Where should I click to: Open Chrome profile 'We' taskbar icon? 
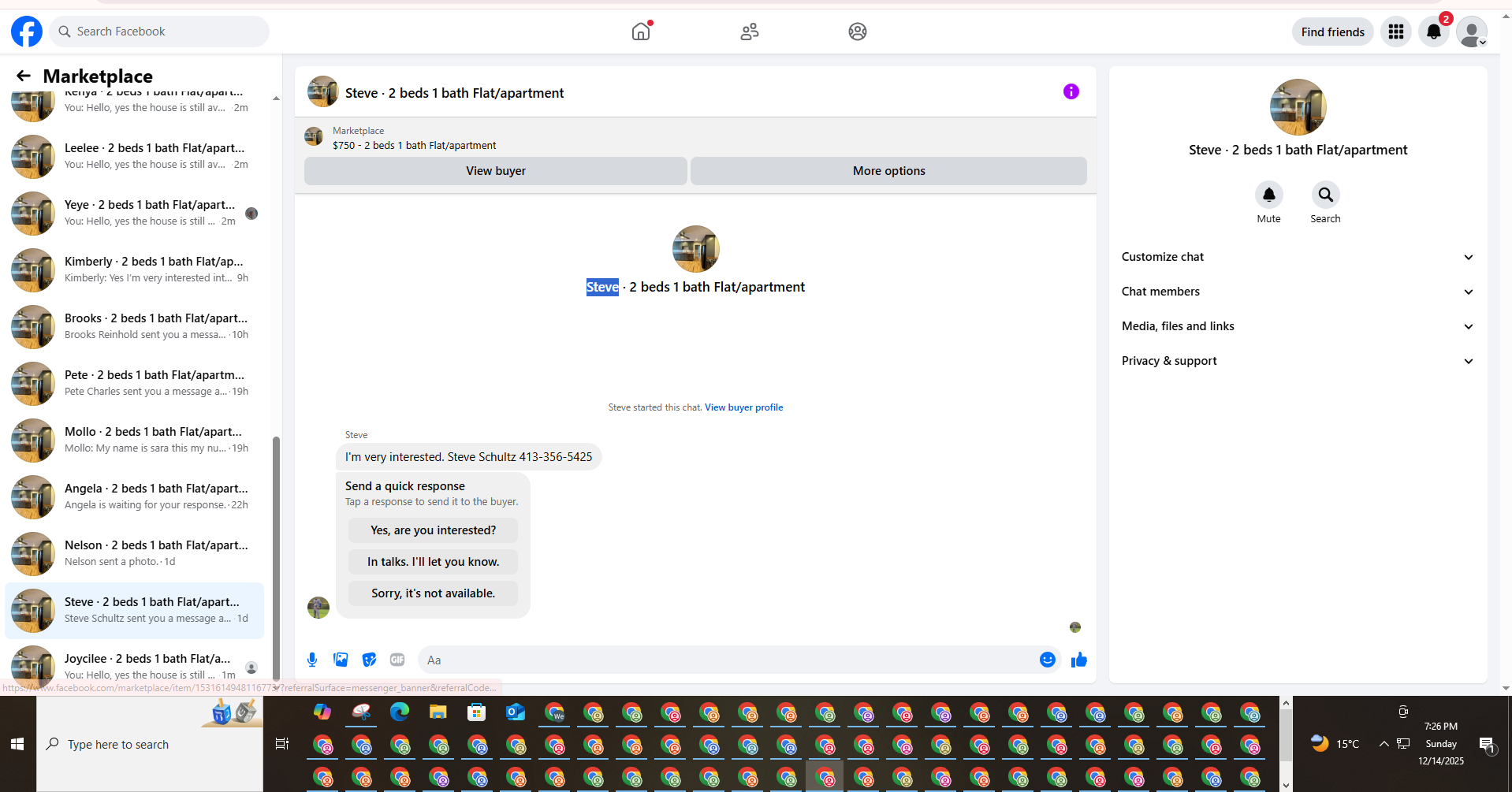(554, 712)
